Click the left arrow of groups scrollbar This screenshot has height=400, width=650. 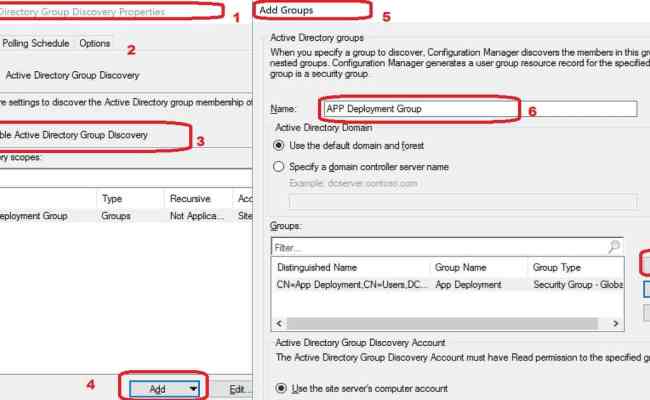click(279, 323)
